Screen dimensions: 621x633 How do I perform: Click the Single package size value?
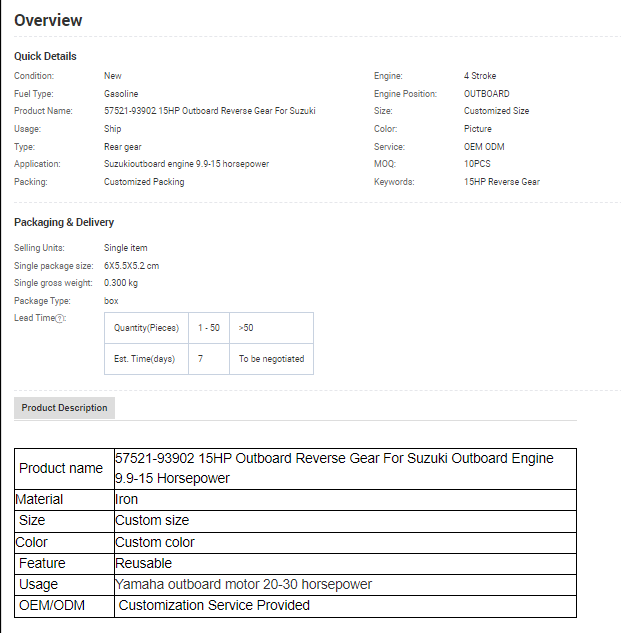point(131,266)
